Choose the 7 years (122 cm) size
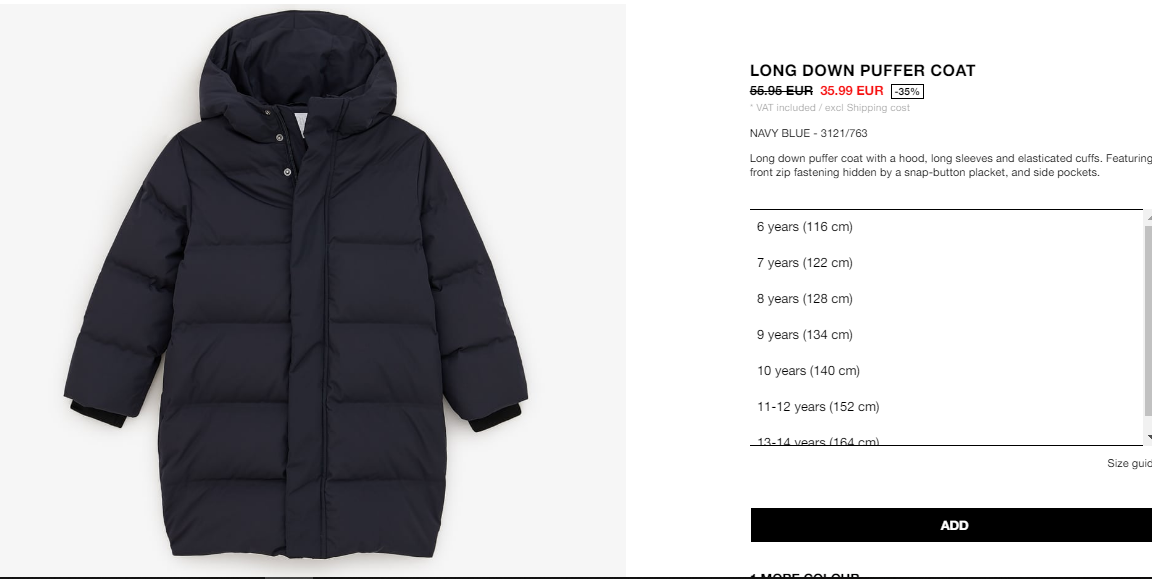This screenshot has width=1152, height=579. tap(946, 263)
